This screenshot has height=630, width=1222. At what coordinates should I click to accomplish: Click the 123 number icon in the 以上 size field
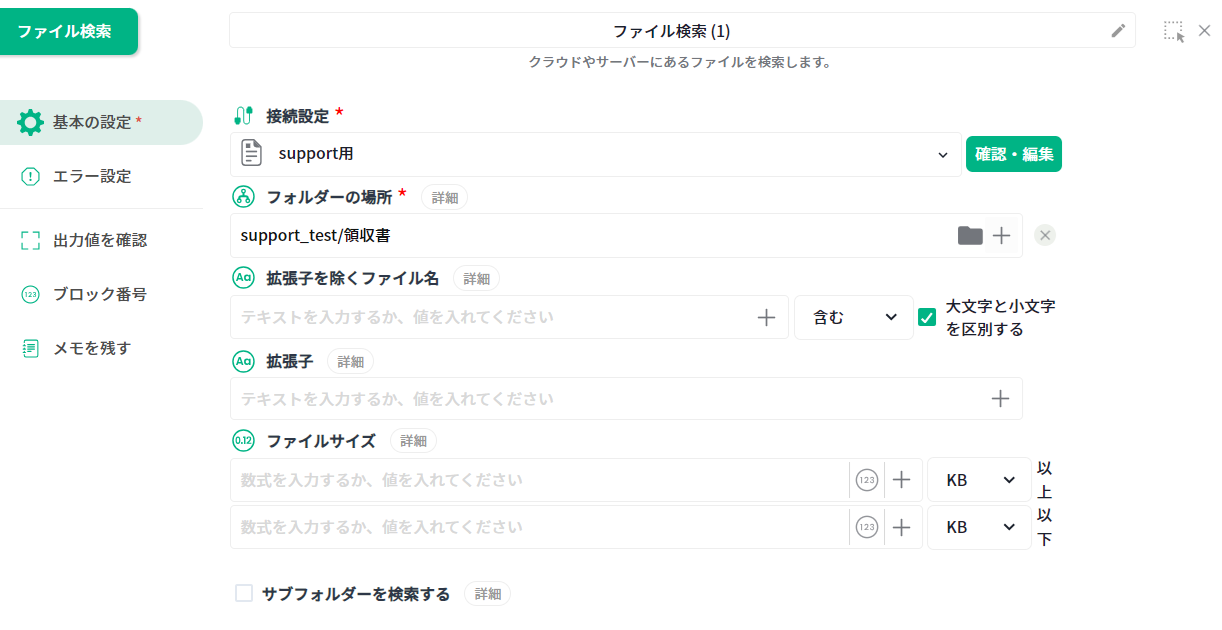click(867, 480)
